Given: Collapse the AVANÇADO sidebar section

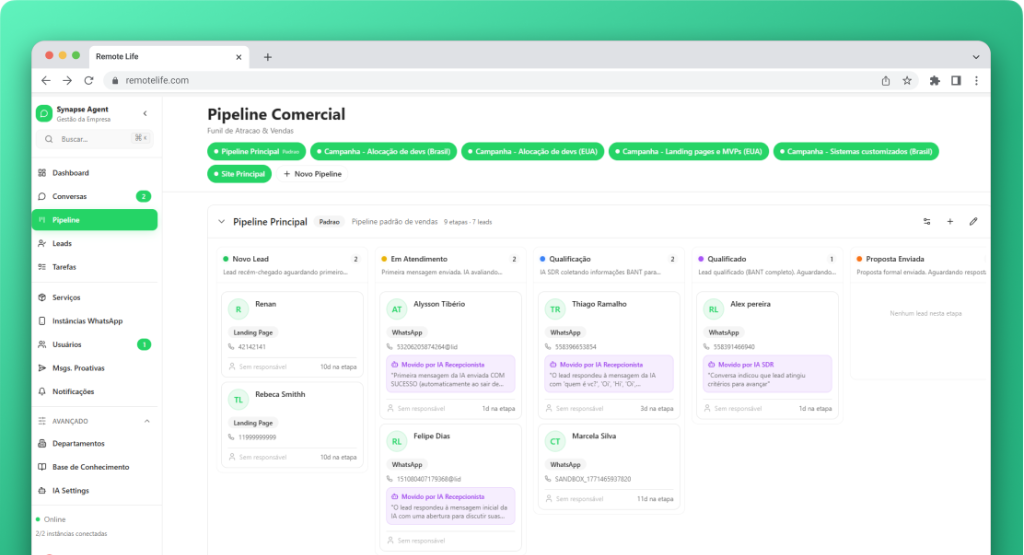Looking at the screenshot, I should pos(147,421).
